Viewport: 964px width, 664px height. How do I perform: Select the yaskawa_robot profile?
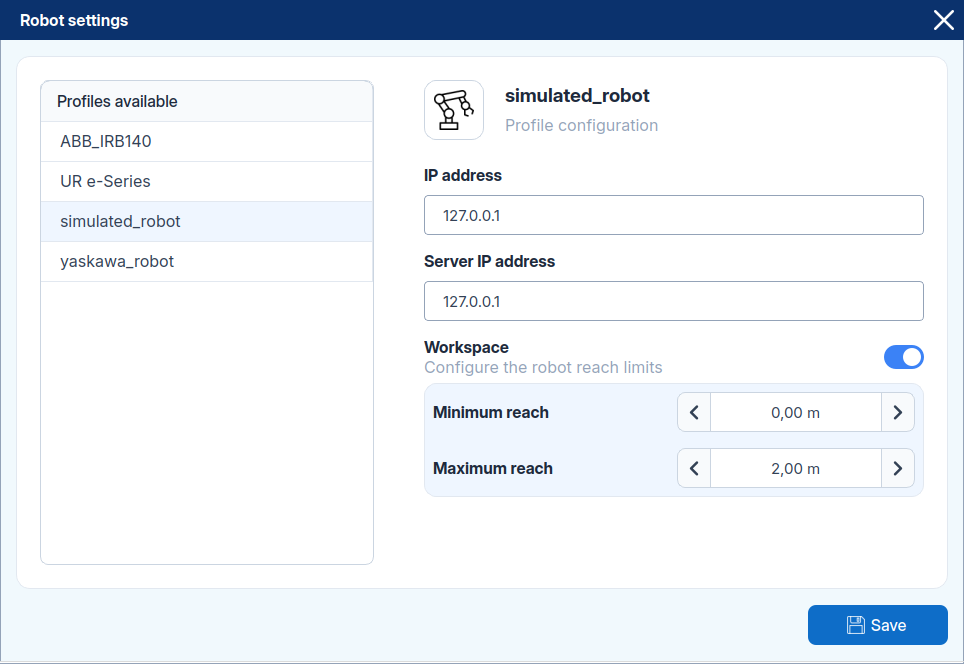(207, 261)
